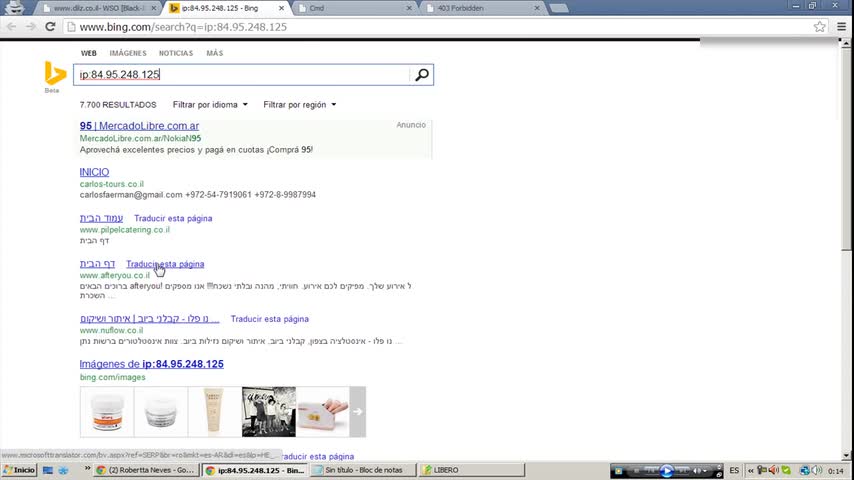This screenshot has width=854, height=480.
Task: Open the pilpelcatering result title link
Action: coord(101,218)
